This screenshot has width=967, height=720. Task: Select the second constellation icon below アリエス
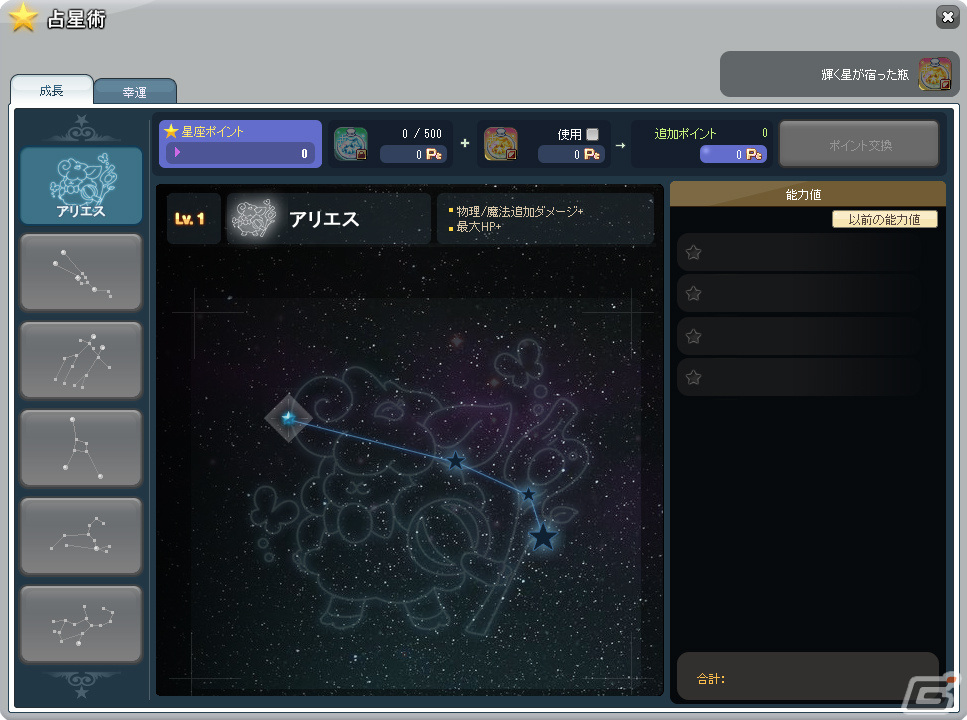point(81,272)
